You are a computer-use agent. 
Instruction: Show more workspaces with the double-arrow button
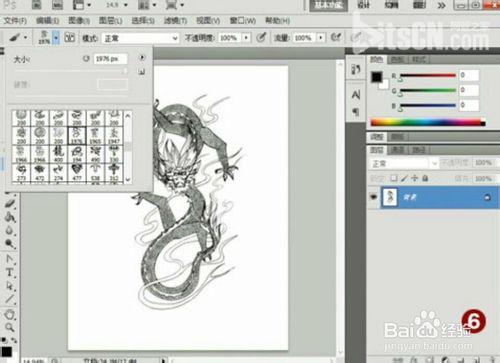[x=442, y=5]
